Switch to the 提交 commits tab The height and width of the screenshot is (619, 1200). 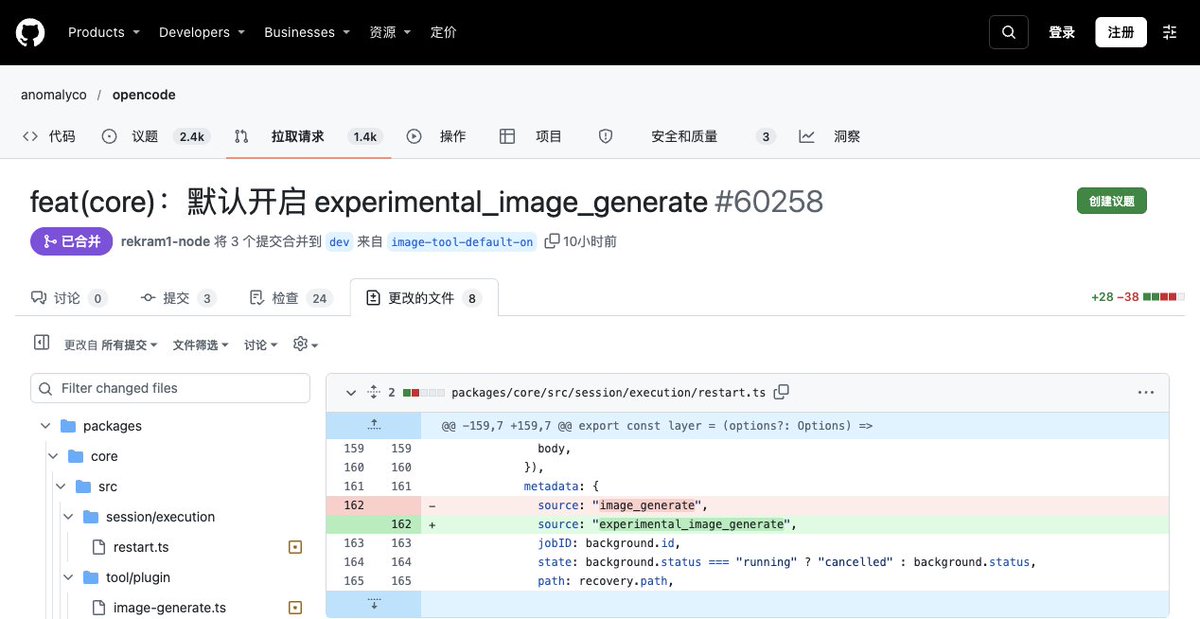(177, 298)
